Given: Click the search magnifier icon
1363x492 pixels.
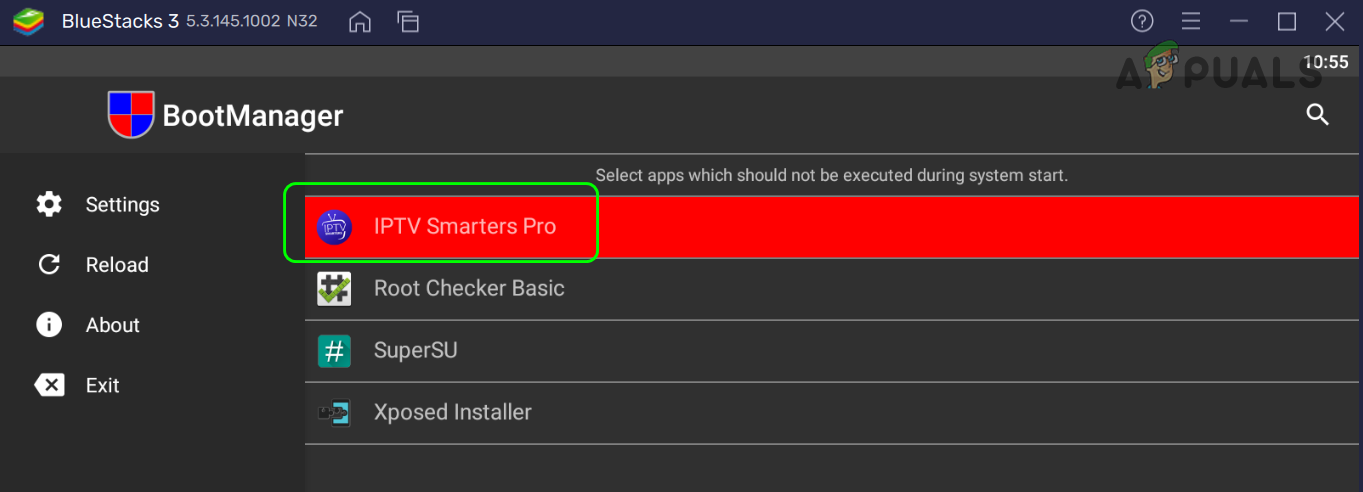Looking at the screenshot, I should pyautogui.click(x=1317, y=115).
